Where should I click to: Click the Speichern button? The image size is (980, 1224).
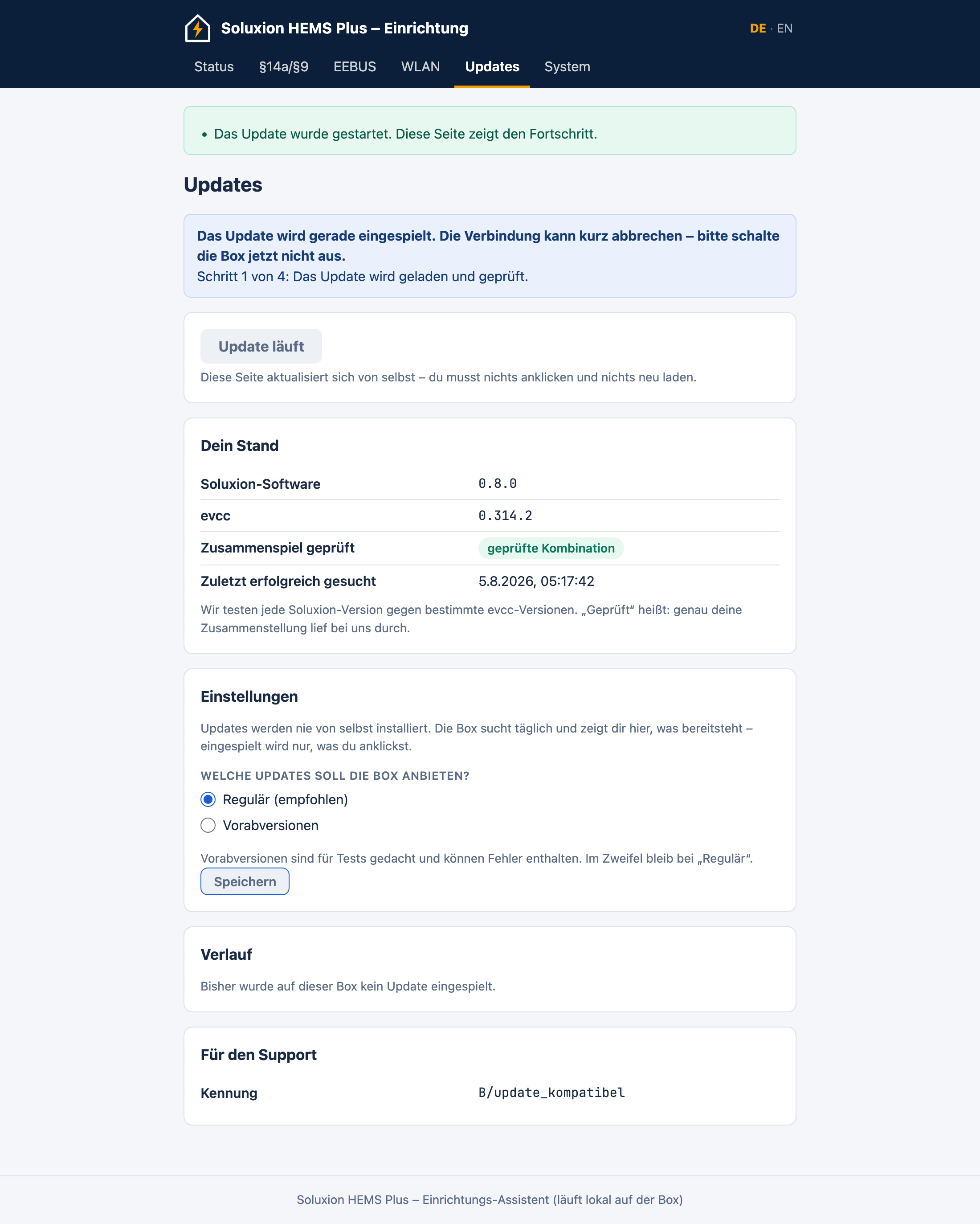pos(245,881)
